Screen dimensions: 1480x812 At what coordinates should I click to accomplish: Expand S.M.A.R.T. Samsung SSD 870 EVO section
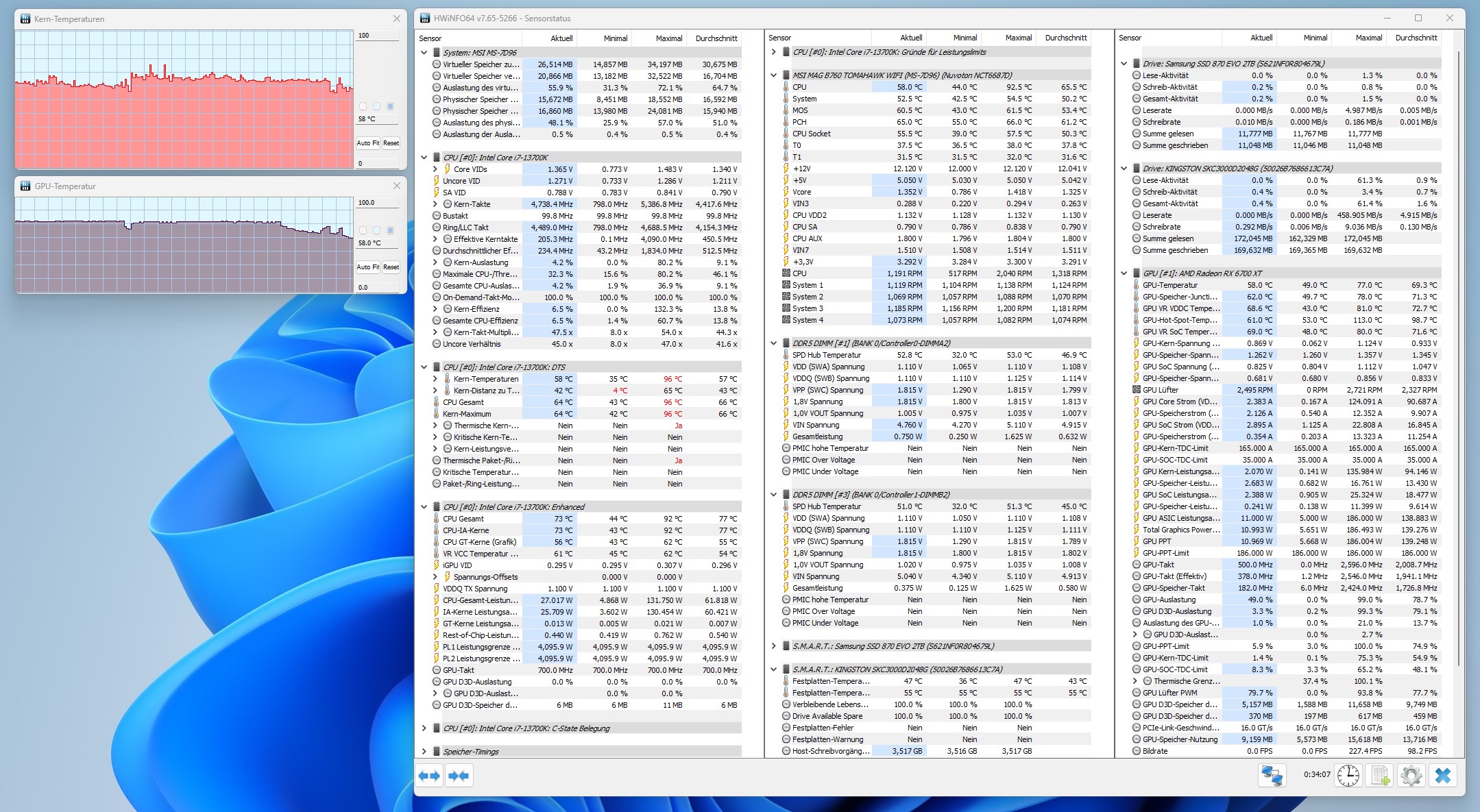(x=773, y=646)
